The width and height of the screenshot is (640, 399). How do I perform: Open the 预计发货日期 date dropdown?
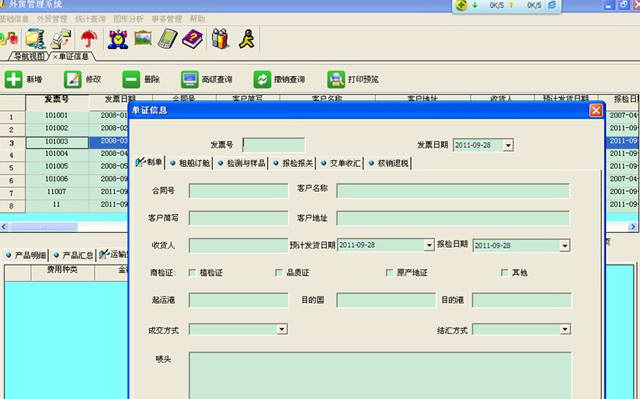point(429,245)
